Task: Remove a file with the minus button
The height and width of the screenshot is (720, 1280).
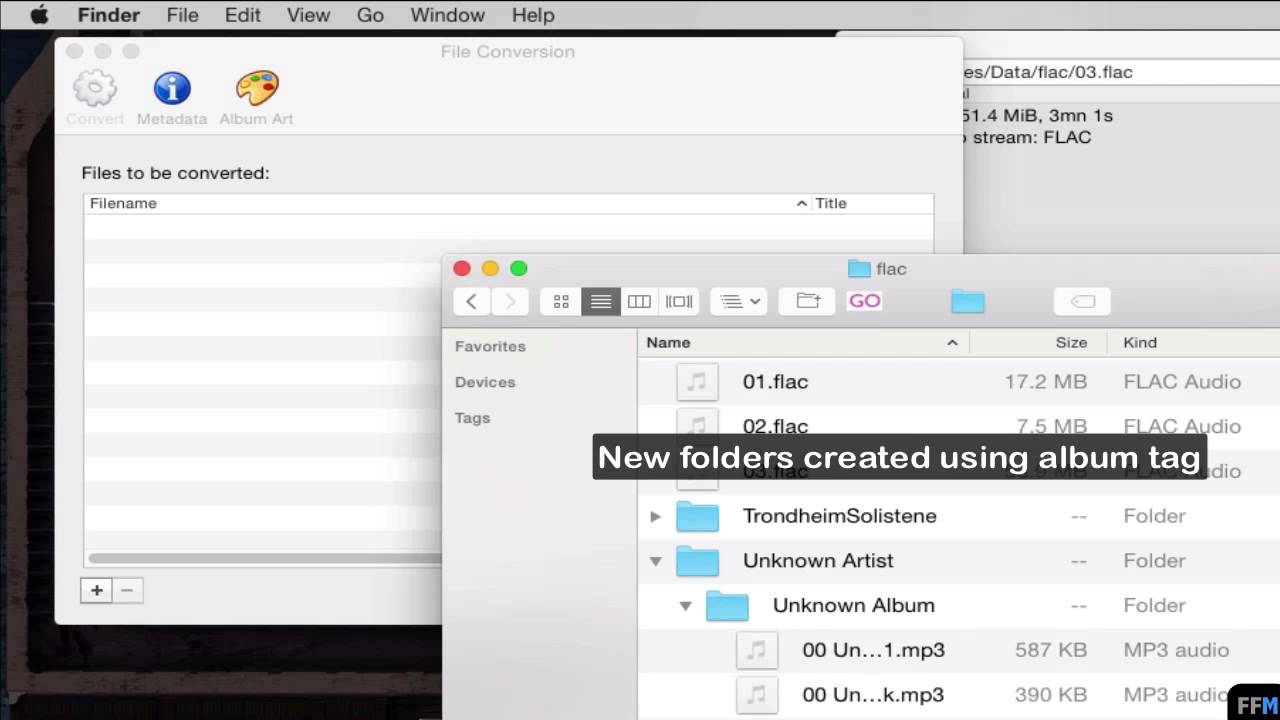Action: click(127, 590)
